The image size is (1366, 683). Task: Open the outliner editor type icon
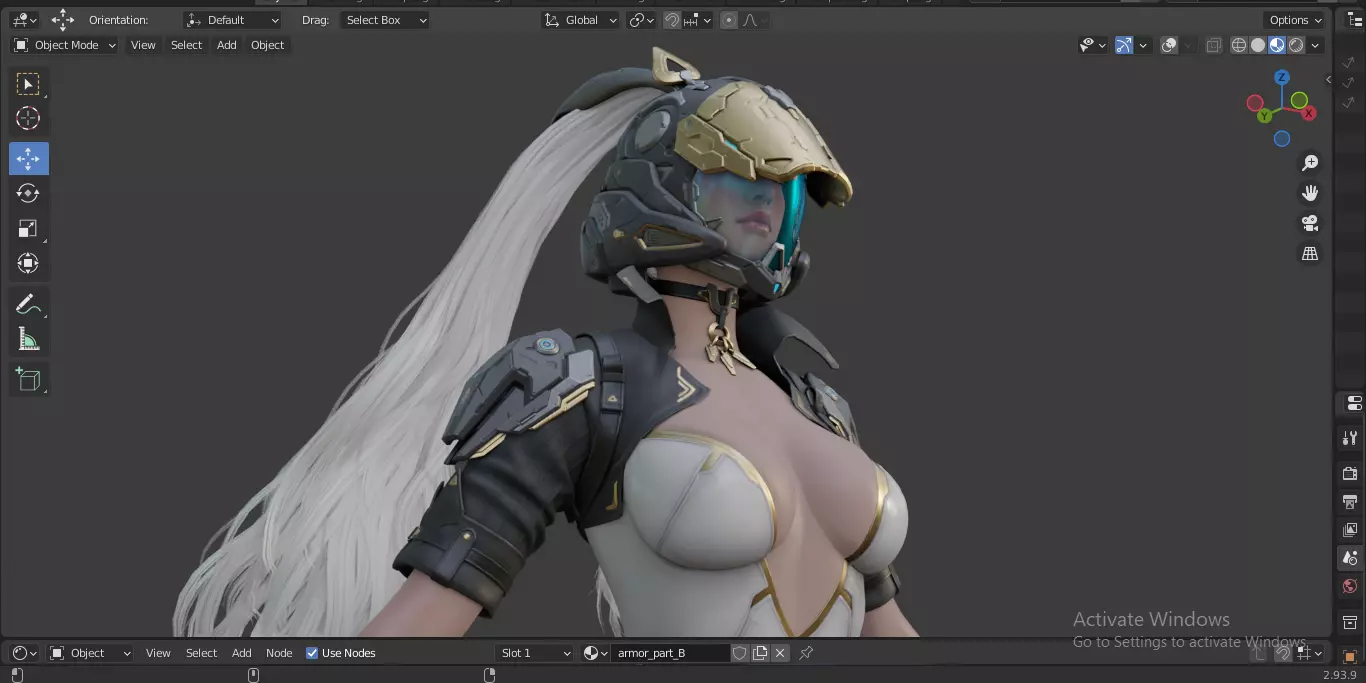(x=1355, y=20)
